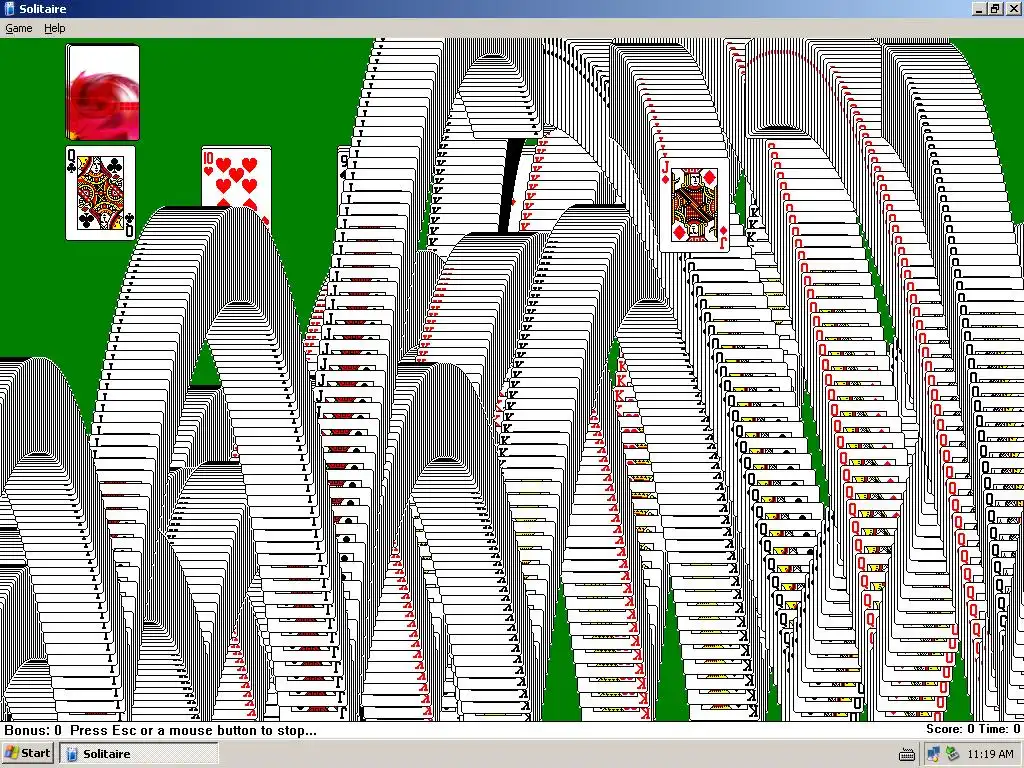
Task: Click the 'Bonus: 0' status text
Action: [x=33, y=730]
